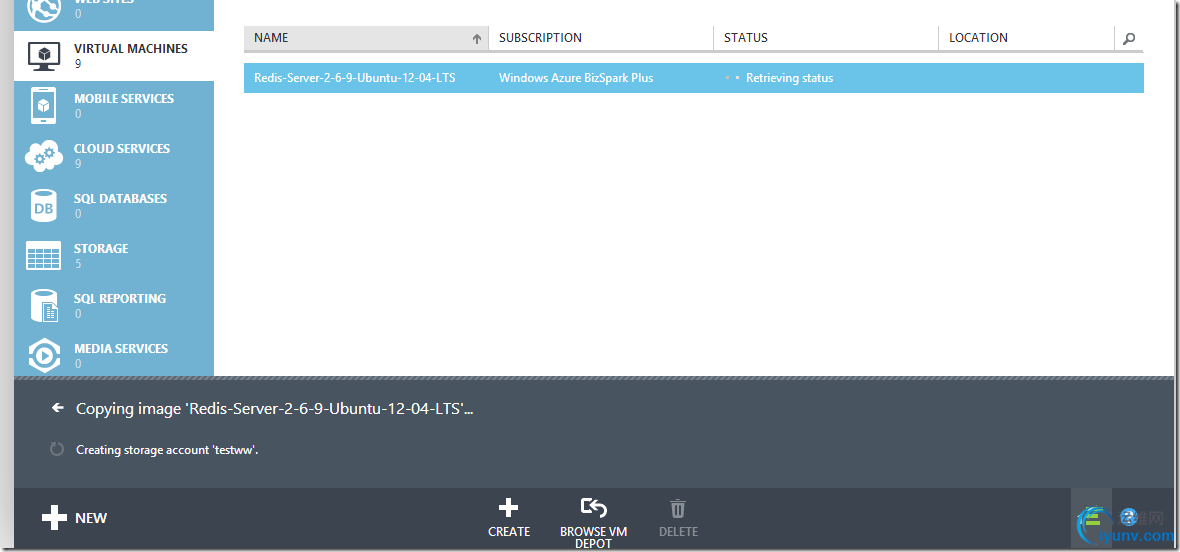Click the search magnifier icon in table header

click(x=1129, y=38)
